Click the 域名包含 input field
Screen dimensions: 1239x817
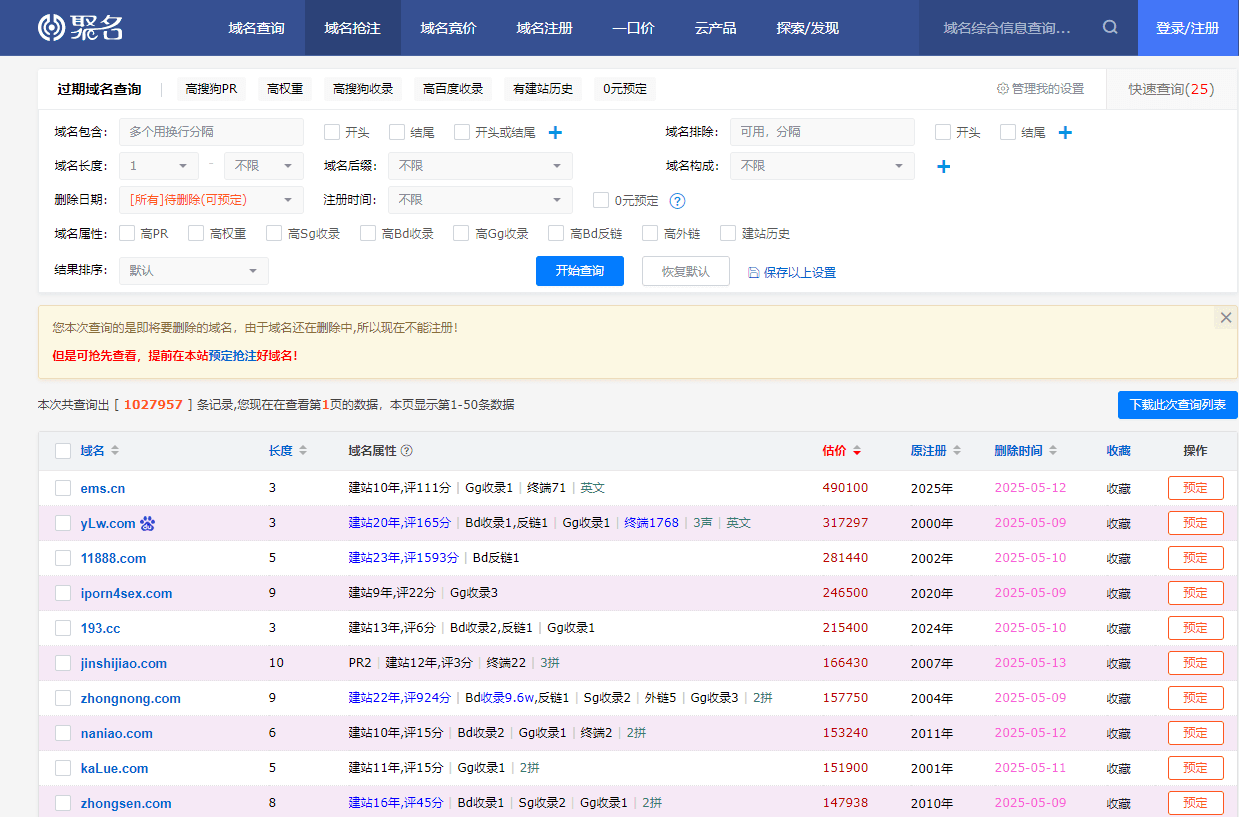[x=211, y=131]
